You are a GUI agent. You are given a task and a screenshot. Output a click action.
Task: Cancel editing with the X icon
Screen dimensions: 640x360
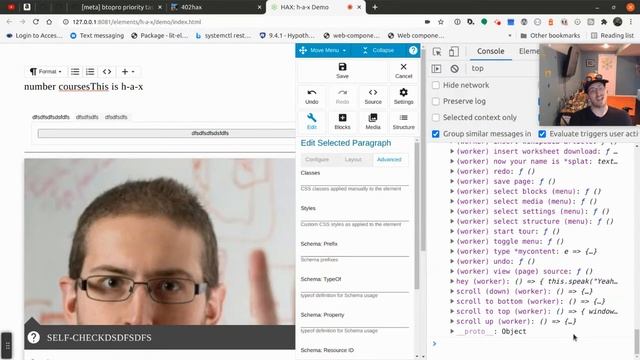[x=403, y=67]
